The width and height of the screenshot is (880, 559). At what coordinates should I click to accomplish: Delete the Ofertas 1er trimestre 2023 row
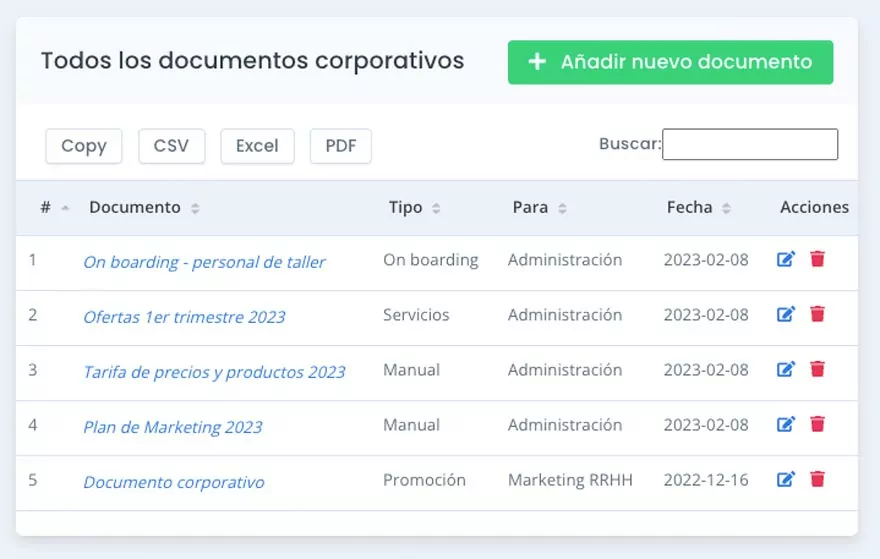pos(818,314)
